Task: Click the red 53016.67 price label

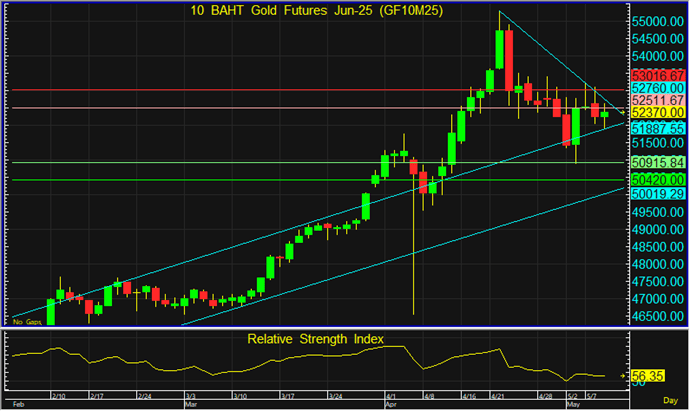Action: 658,75
